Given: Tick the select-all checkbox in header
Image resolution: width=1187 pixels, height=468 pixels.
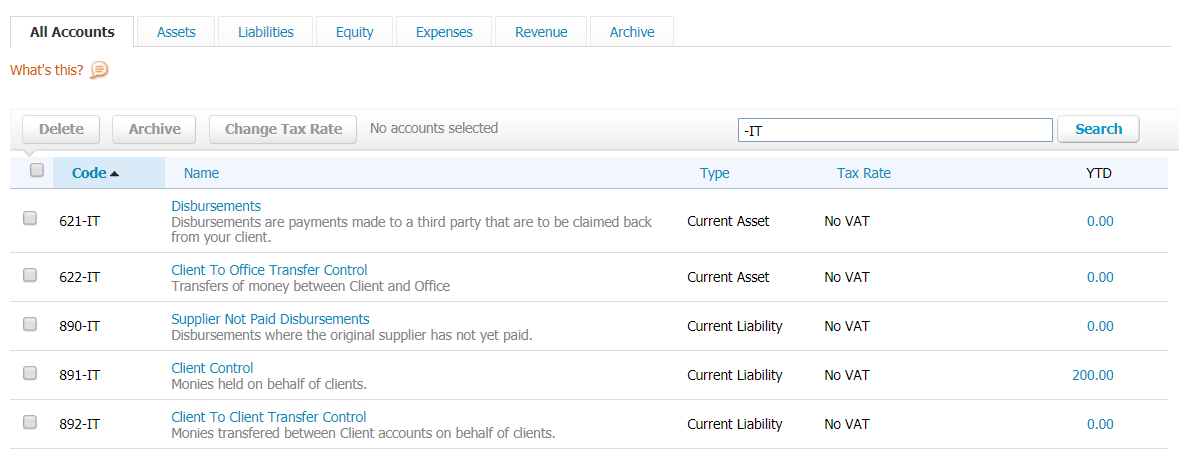Looking at the screenshot, I should click(x=36, y=170).
